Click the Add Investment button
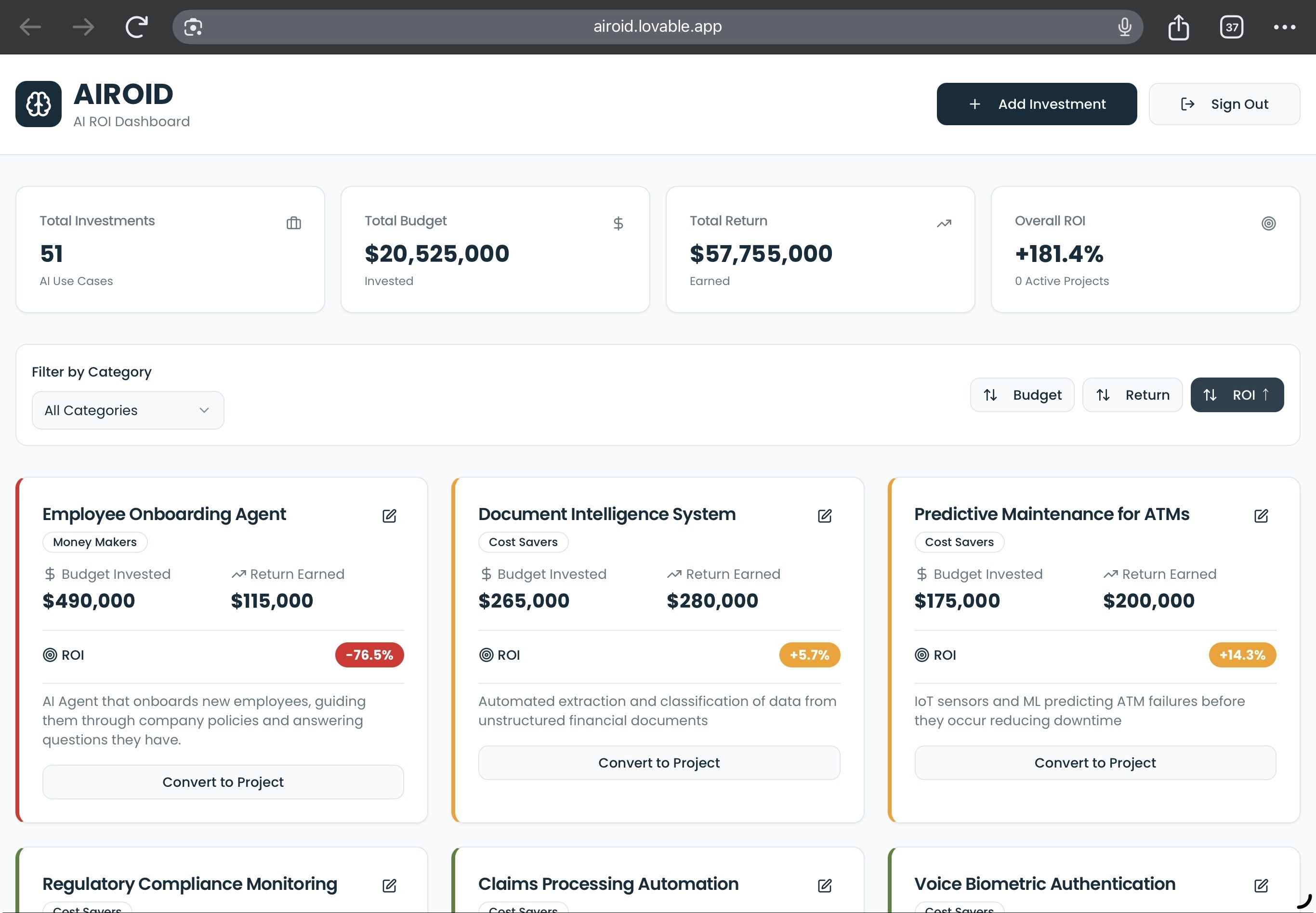This screenshot has height=913, width=1316. pyautogui.click(x=1036, y=104)
